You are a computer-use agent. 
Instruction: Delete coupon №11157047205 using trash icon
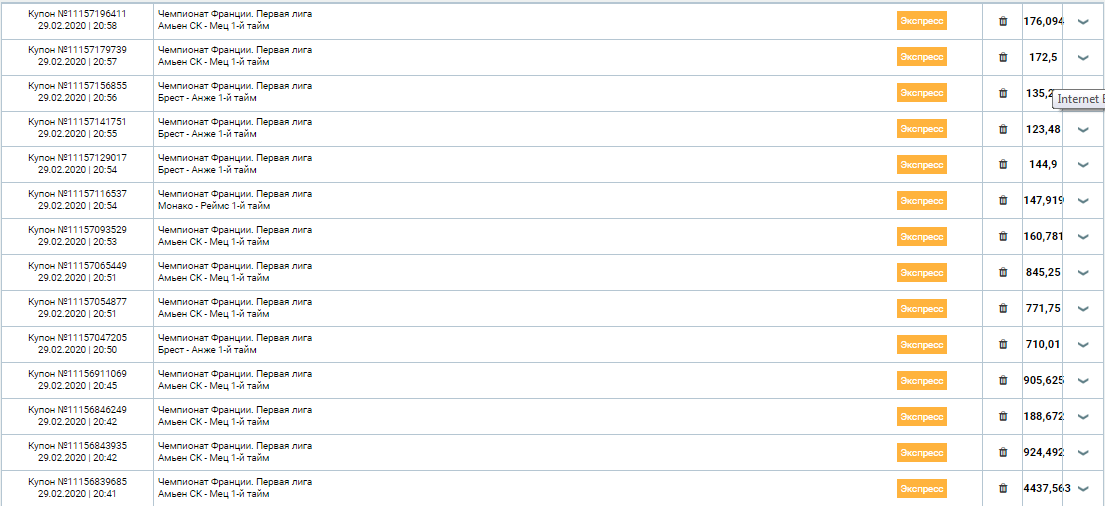[x=1003, y=345]
